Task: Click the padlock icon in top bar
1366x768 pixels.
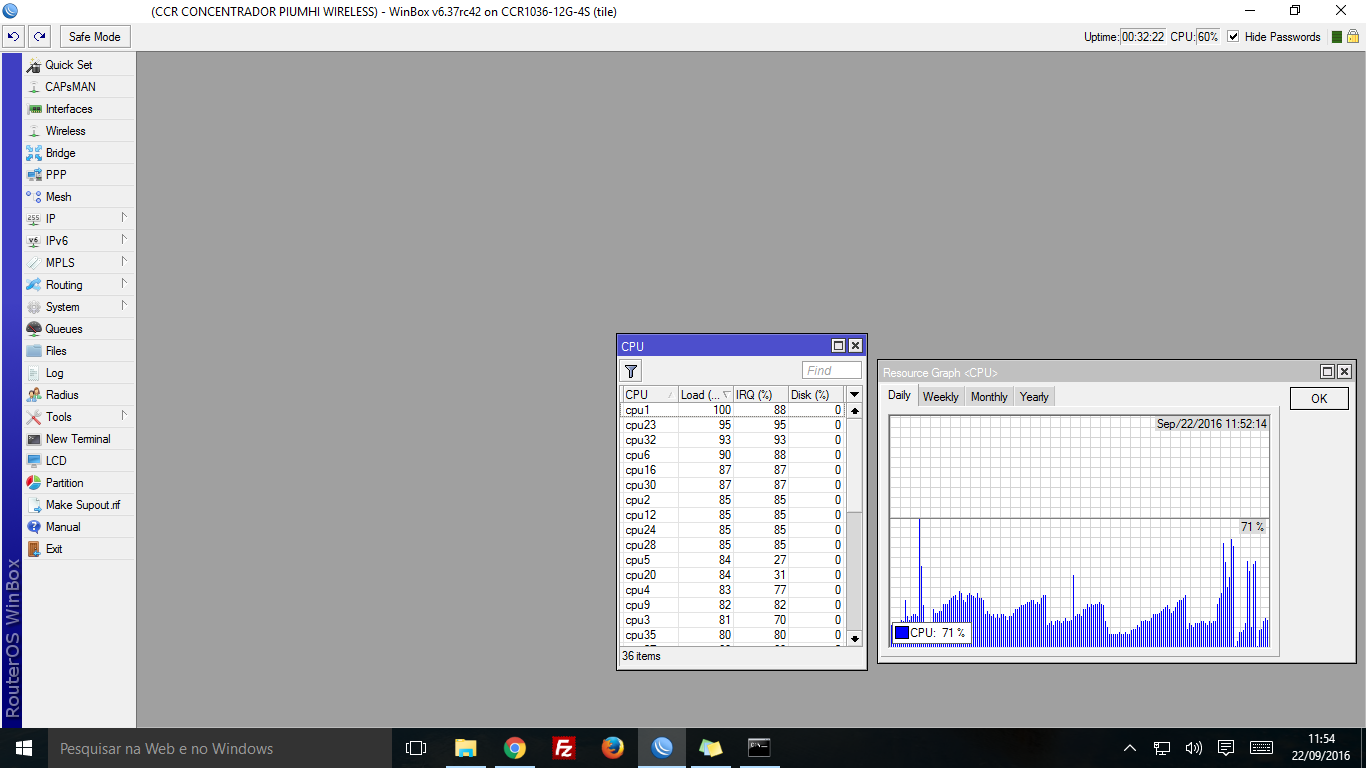Action: (x=1353, y=37)
